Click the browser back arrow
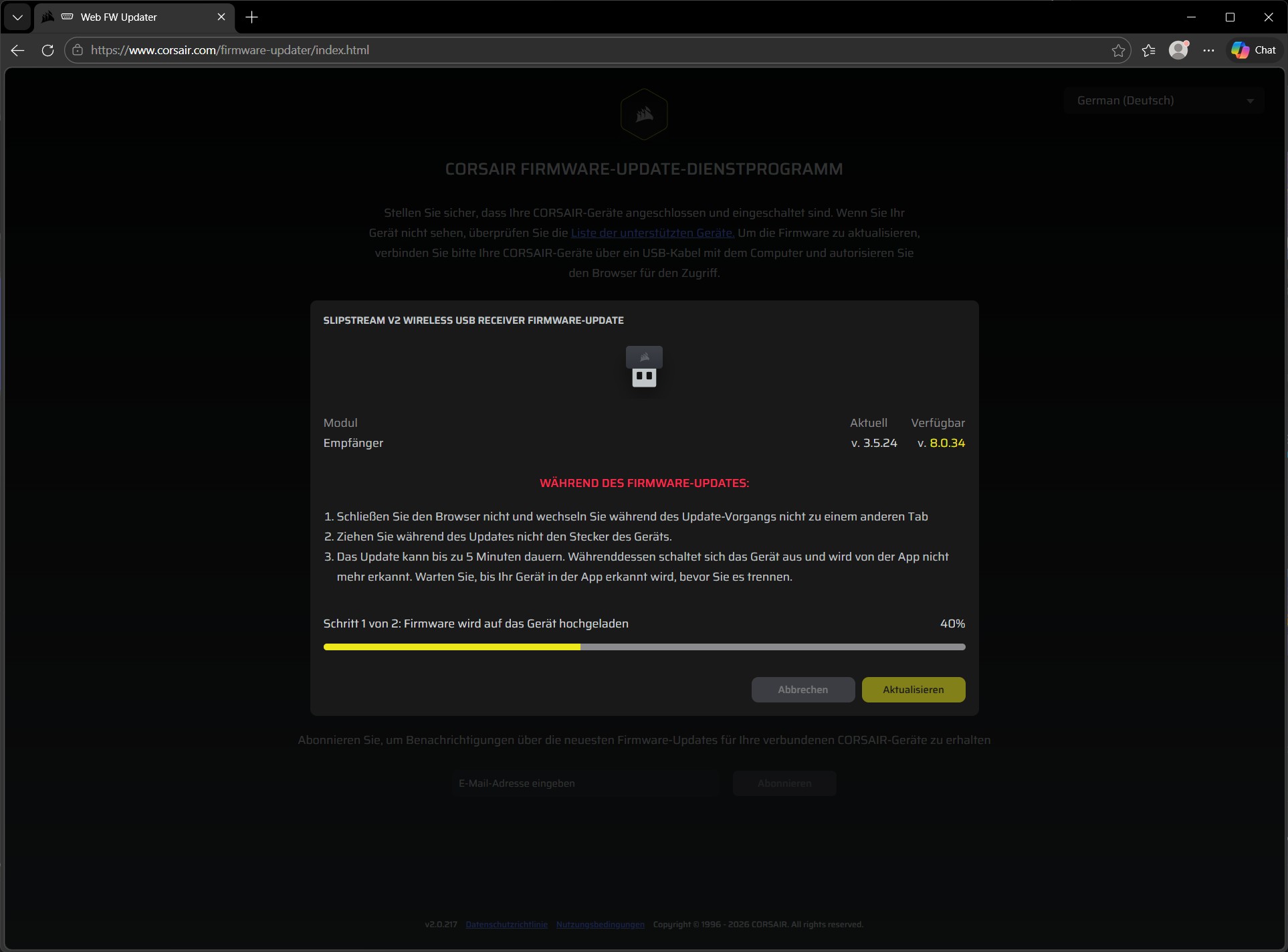The width and height of the screenshot is (1288, 952). coord(18,50)
